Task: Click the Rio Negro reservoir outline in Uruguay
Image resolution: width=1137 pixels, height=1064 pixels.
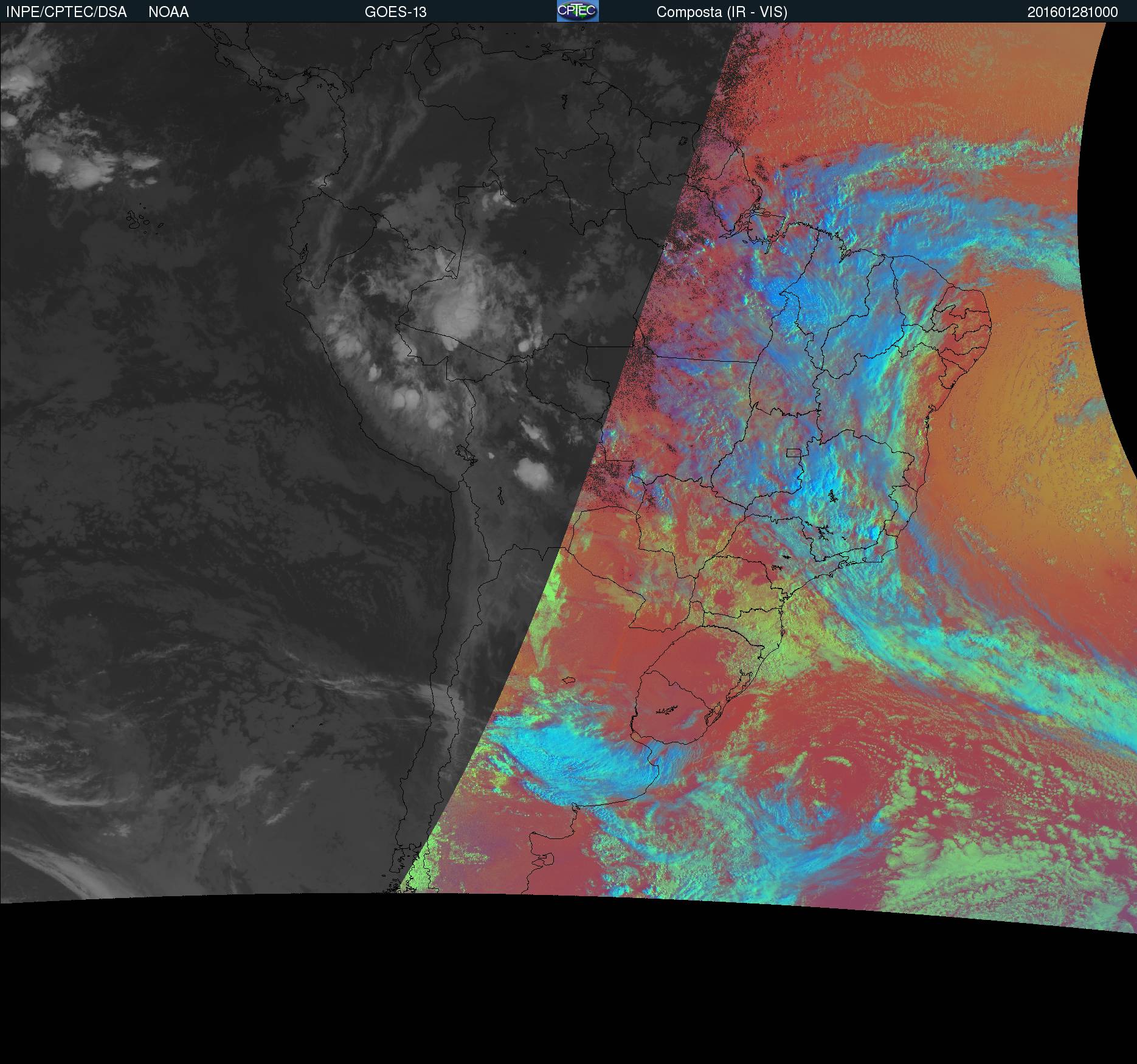Action: (668, 710)
